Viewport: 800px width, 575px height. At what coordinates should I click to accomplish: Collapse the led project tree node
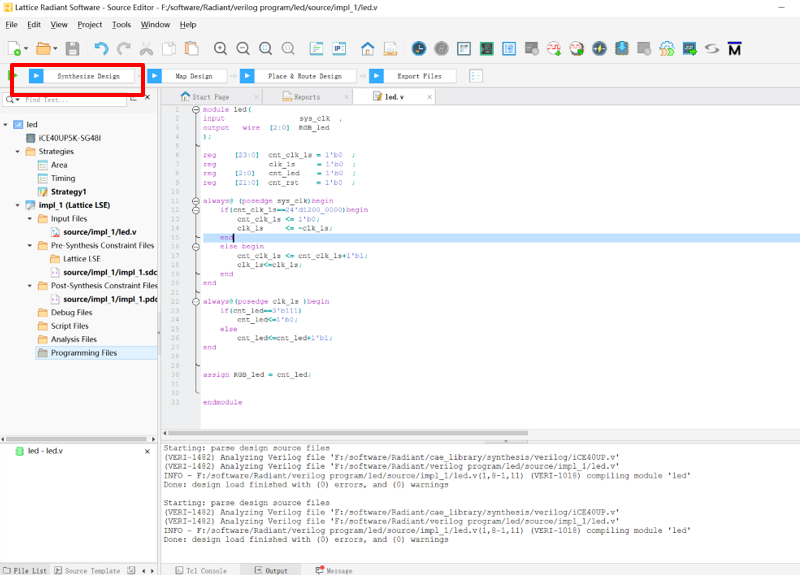point(6,124)
